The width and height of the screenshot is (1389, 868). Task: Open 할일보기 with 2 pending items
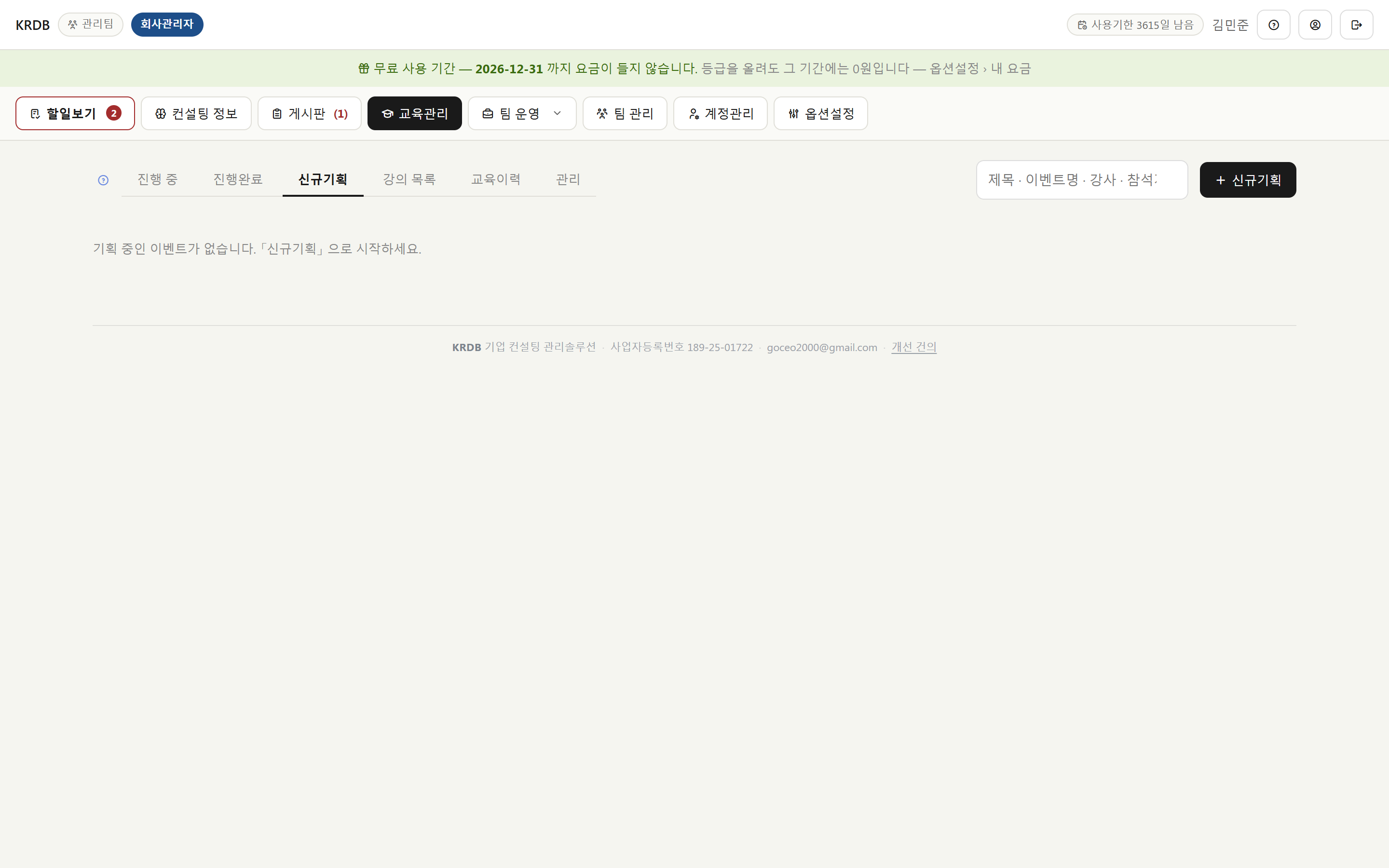point(75,113)
